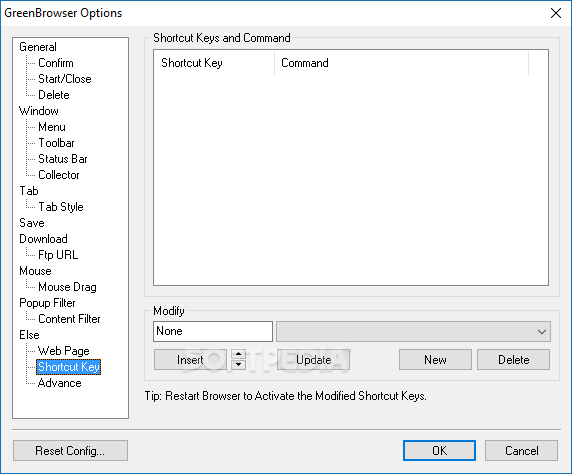The height and width of the screenshot is (474, 572).
Task: Select the Toolbar tree item
Action: 56,143
